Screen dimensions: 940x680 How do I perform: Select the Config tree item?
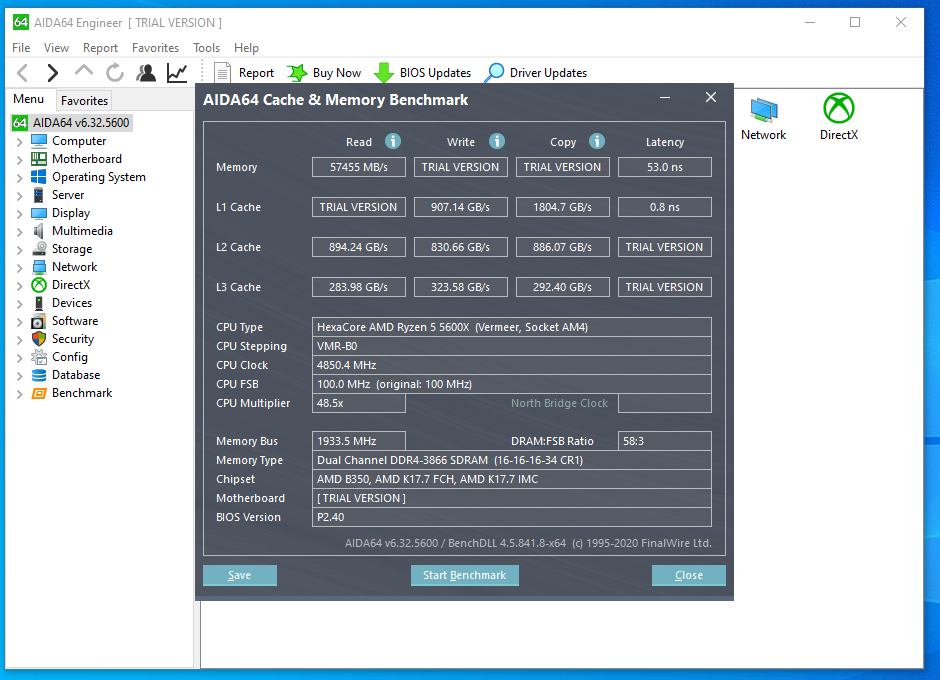pyautogui.click(x=70, y=357)
